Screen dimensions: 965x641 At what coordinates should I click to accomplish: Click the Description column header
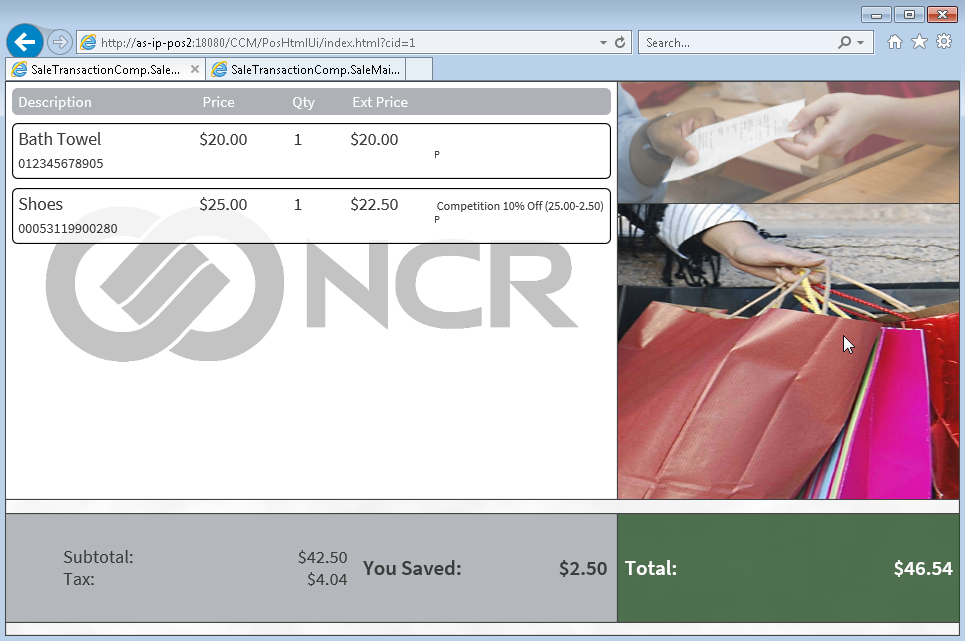[55, 102]
